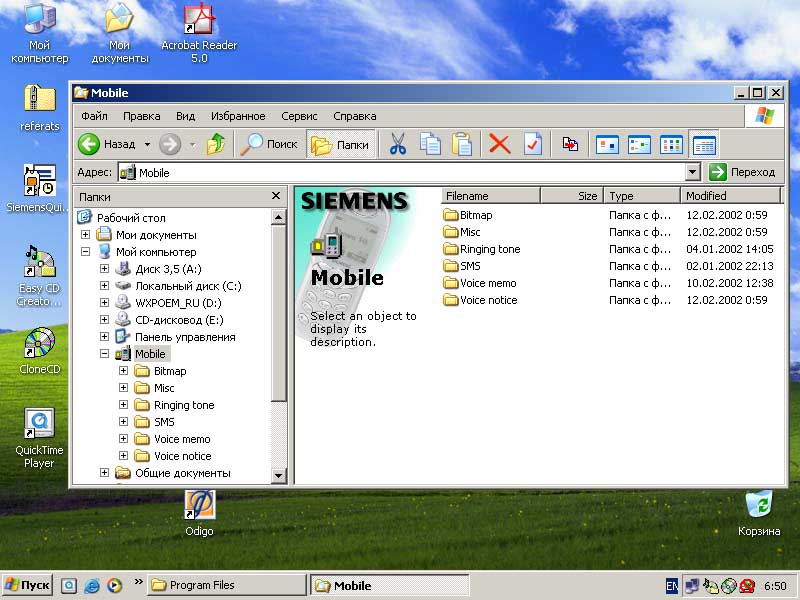The image size is (800, 600).
Task: Sort by Size column header
Action: point(571,196)
